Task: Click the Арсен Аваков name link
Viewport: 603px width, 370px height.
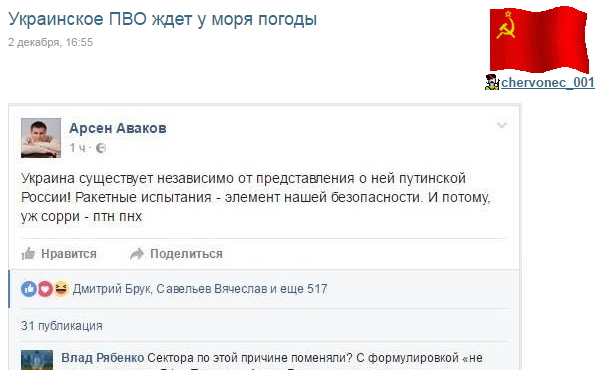Action: (x=118, y=128)
